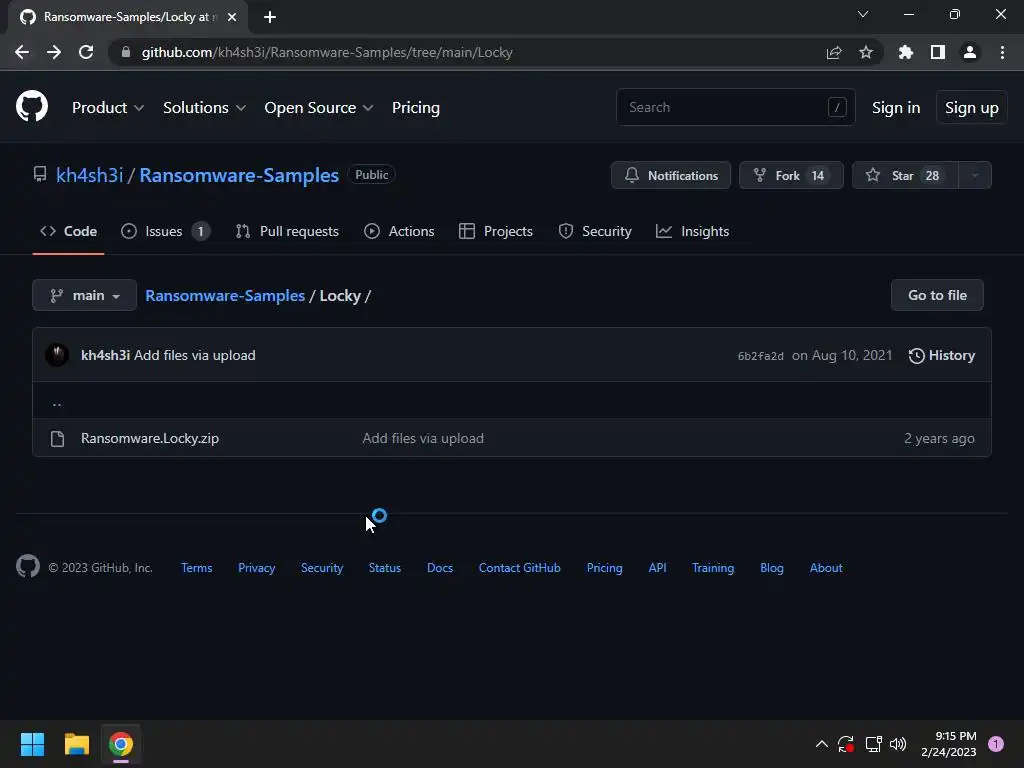Screen dimensions: 1024x768
Task: Open the Actions tab
Action: (x=399, y=231)
